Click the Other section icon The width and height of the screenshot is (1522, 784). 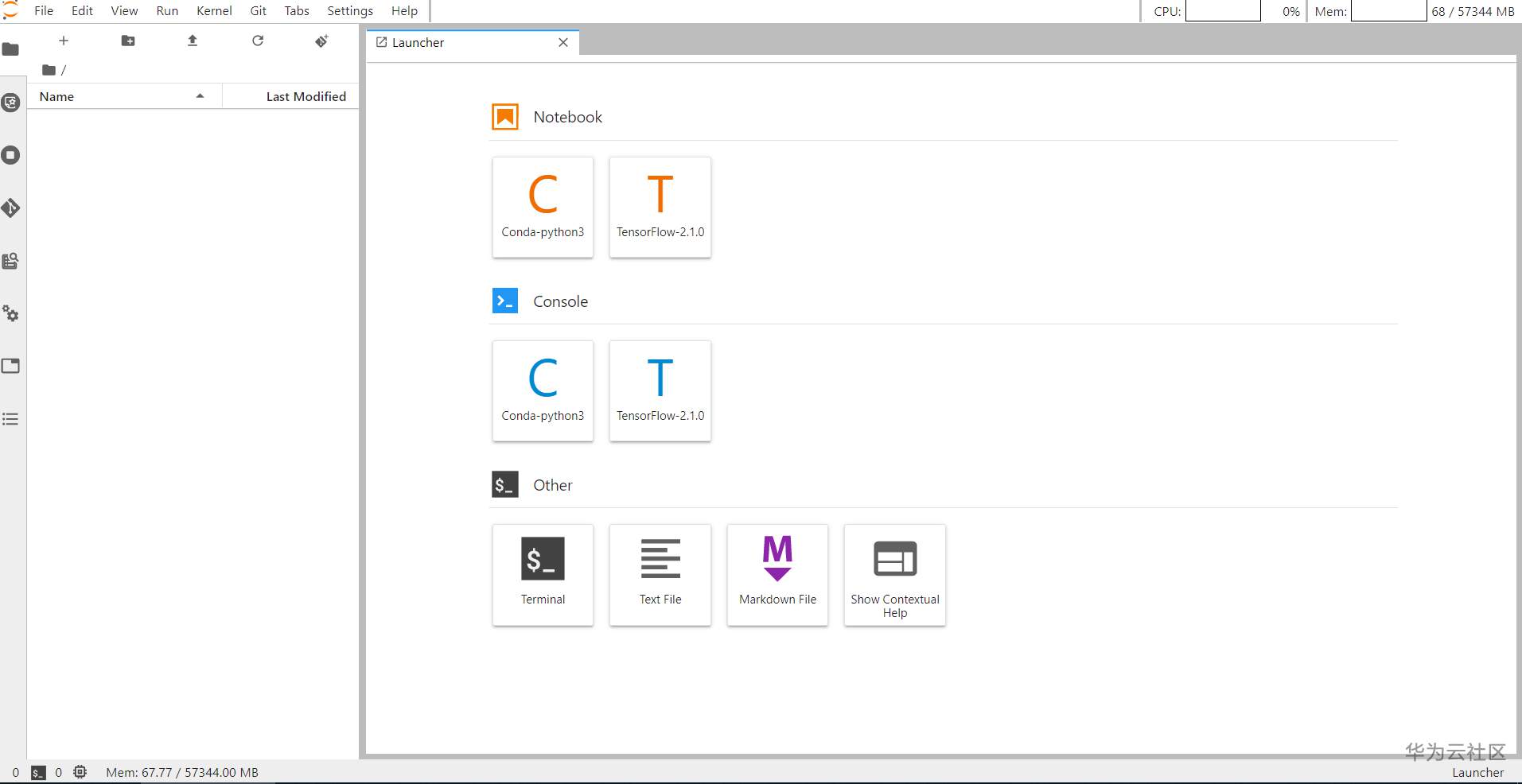505,484
